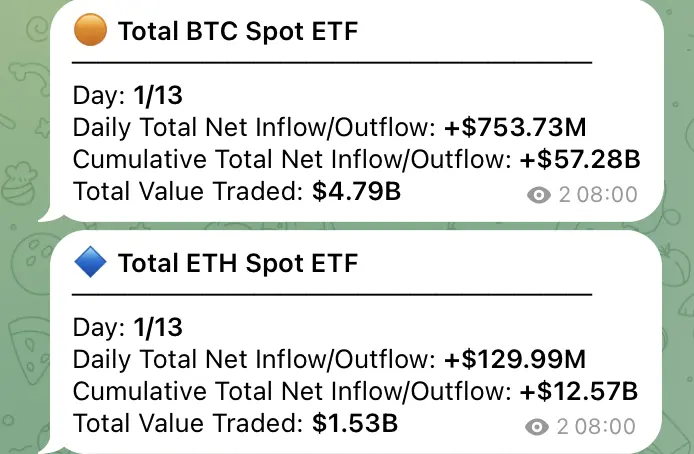The height and width of the screenshot is (454, 694).
Task: Click the BTC daily inflow value +$753.73M
Action: click(514, 127)
